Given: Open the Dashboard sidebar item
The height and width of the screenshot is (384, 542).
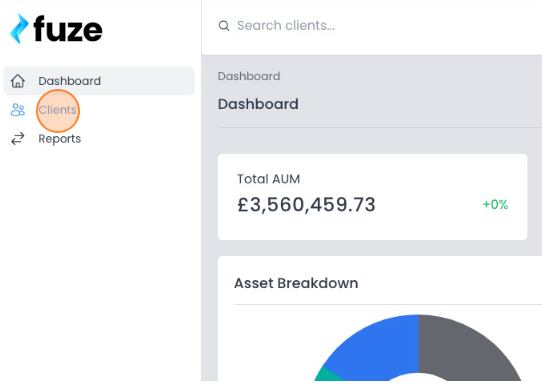Looking at the screenshot, I should [99, 81].
